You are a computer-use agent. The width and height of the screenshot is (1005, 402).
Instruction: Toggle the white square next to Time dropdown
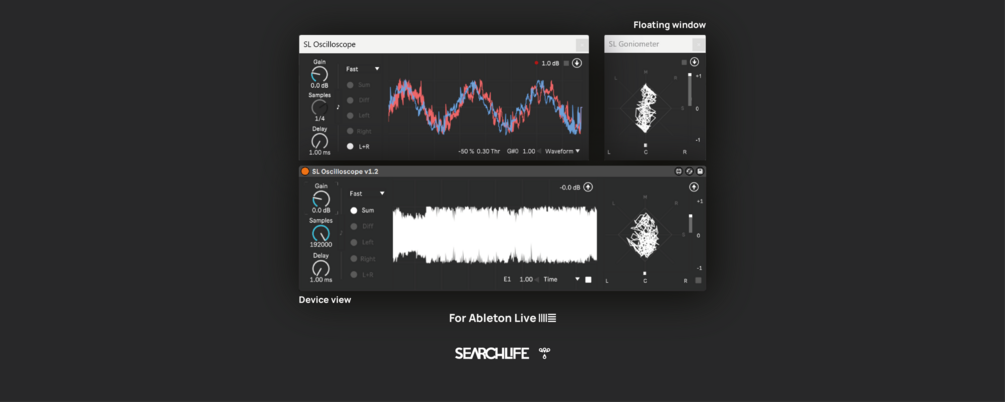click(x=588, y=280)
